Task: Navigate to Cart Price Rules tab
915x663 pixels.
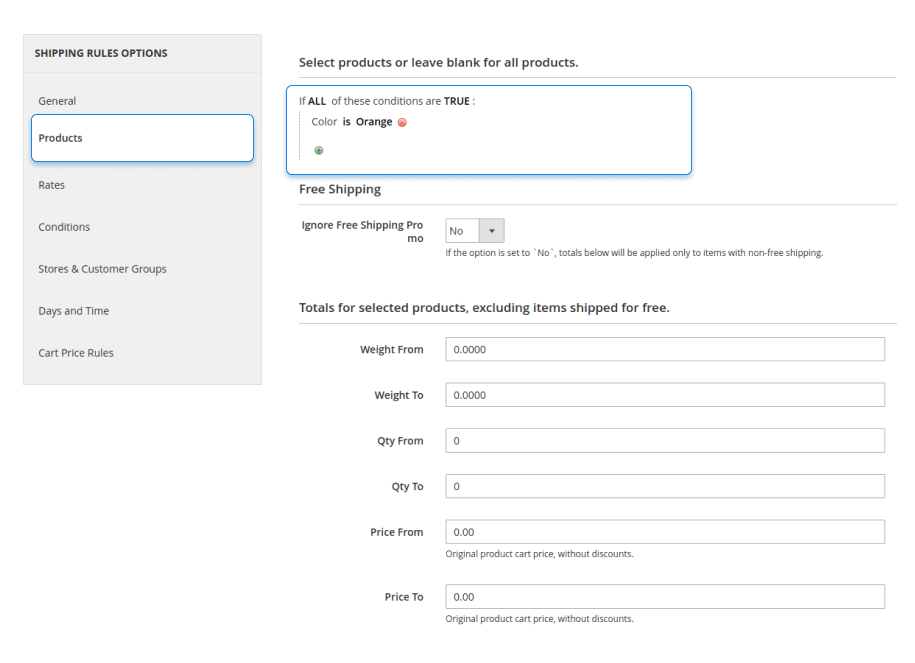Action: (76, 353)
